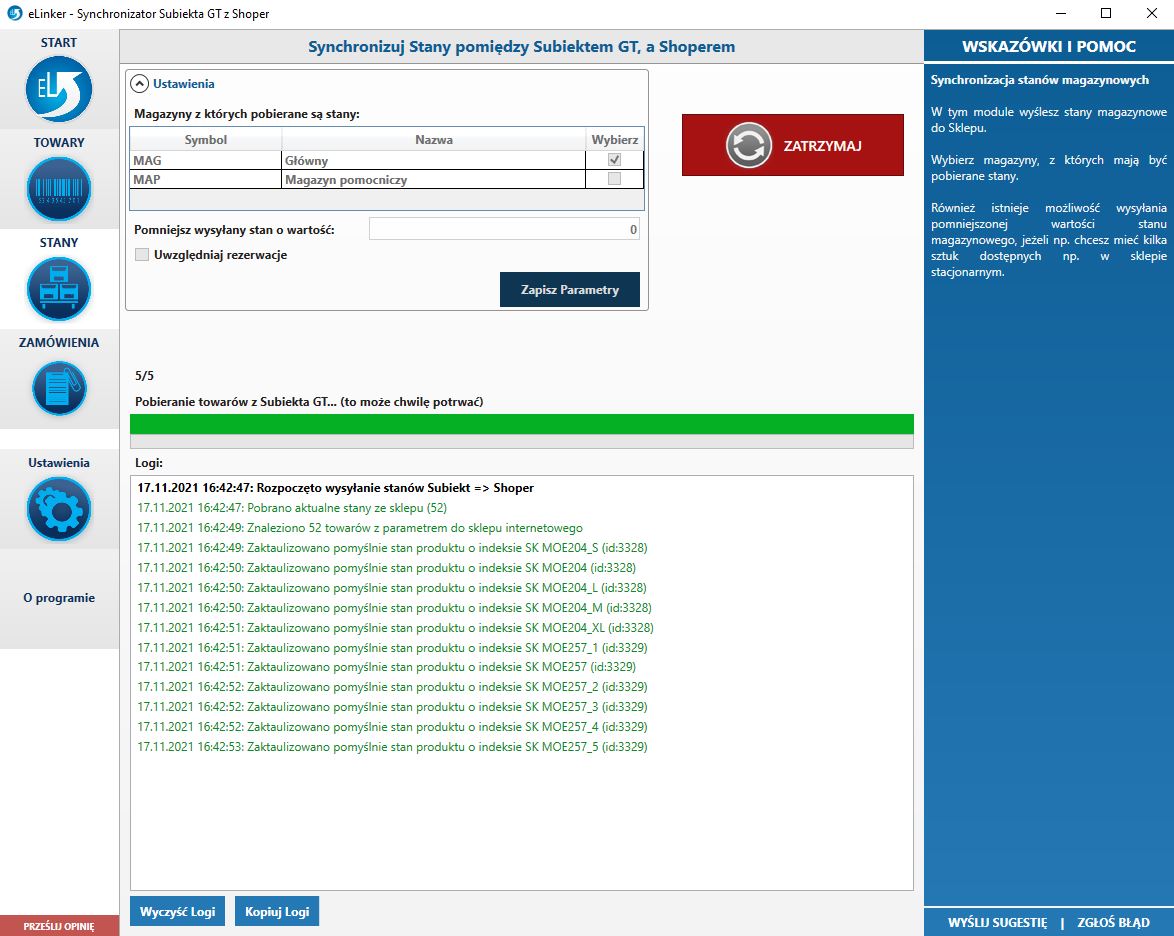Focus the Pomniejsz wysyłany stan value field

coord(504,230)
